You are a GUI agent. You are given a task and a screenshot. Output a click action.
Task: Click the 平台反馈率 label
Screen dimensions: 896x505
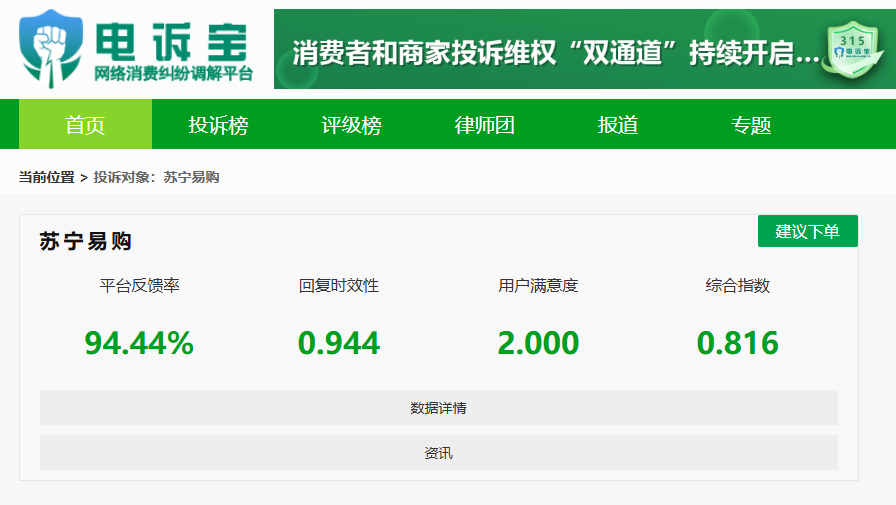click(139, 285)
